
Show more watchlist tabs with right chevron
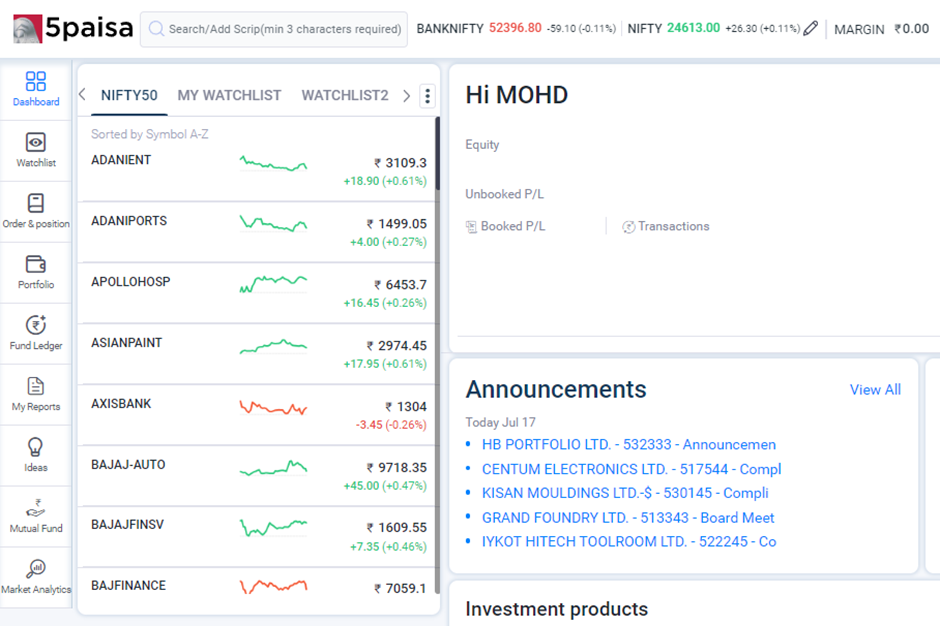[x=406, y=95]
